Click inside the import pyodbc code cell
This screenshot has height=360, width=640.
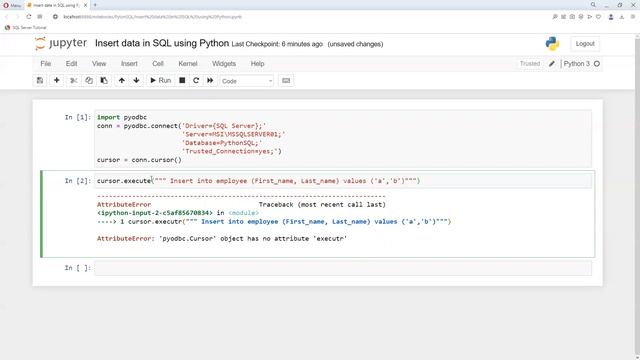point(343,138)
